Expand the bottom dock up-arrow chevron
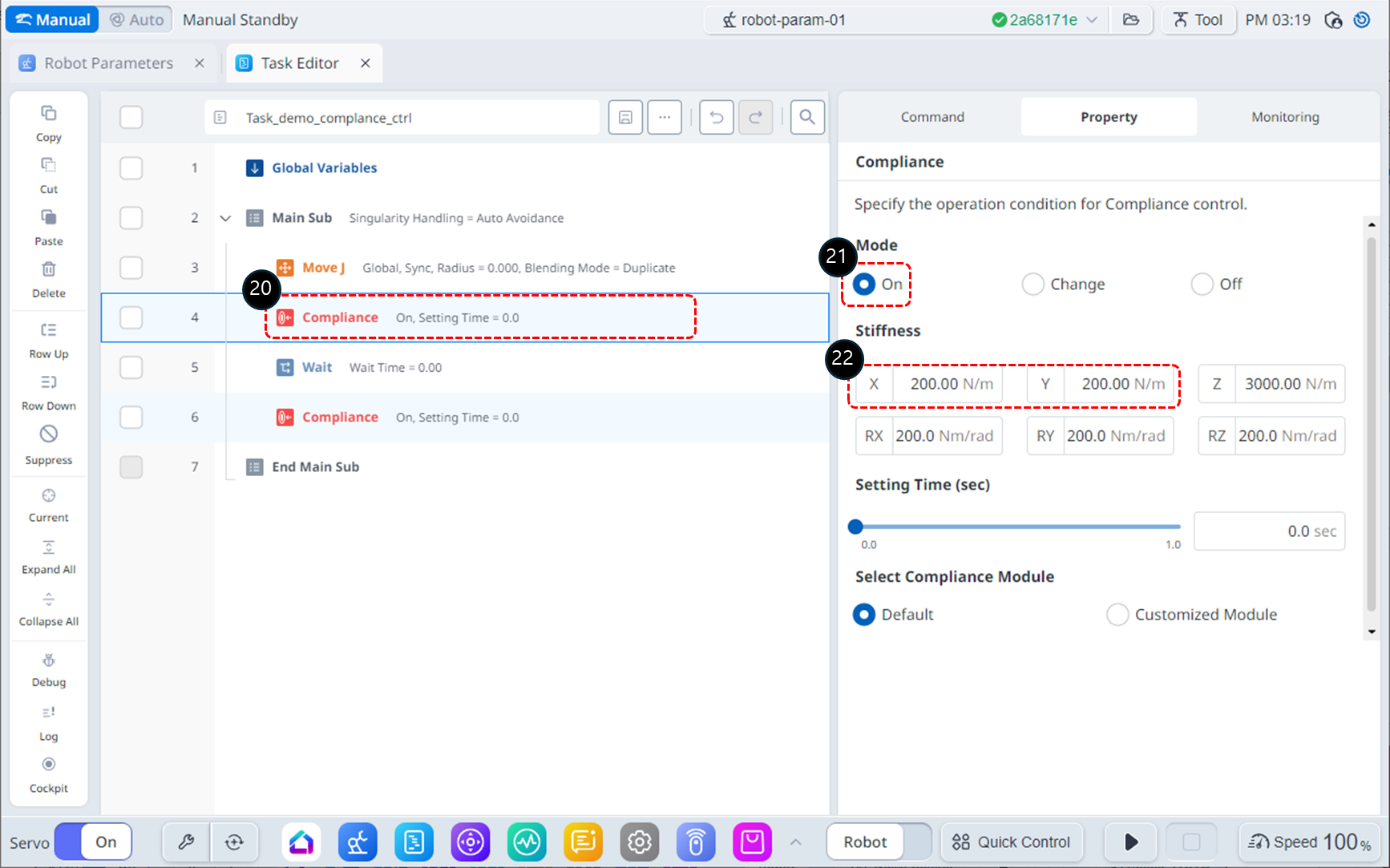The image size is (1390, 868). click(x=795, y=842)
